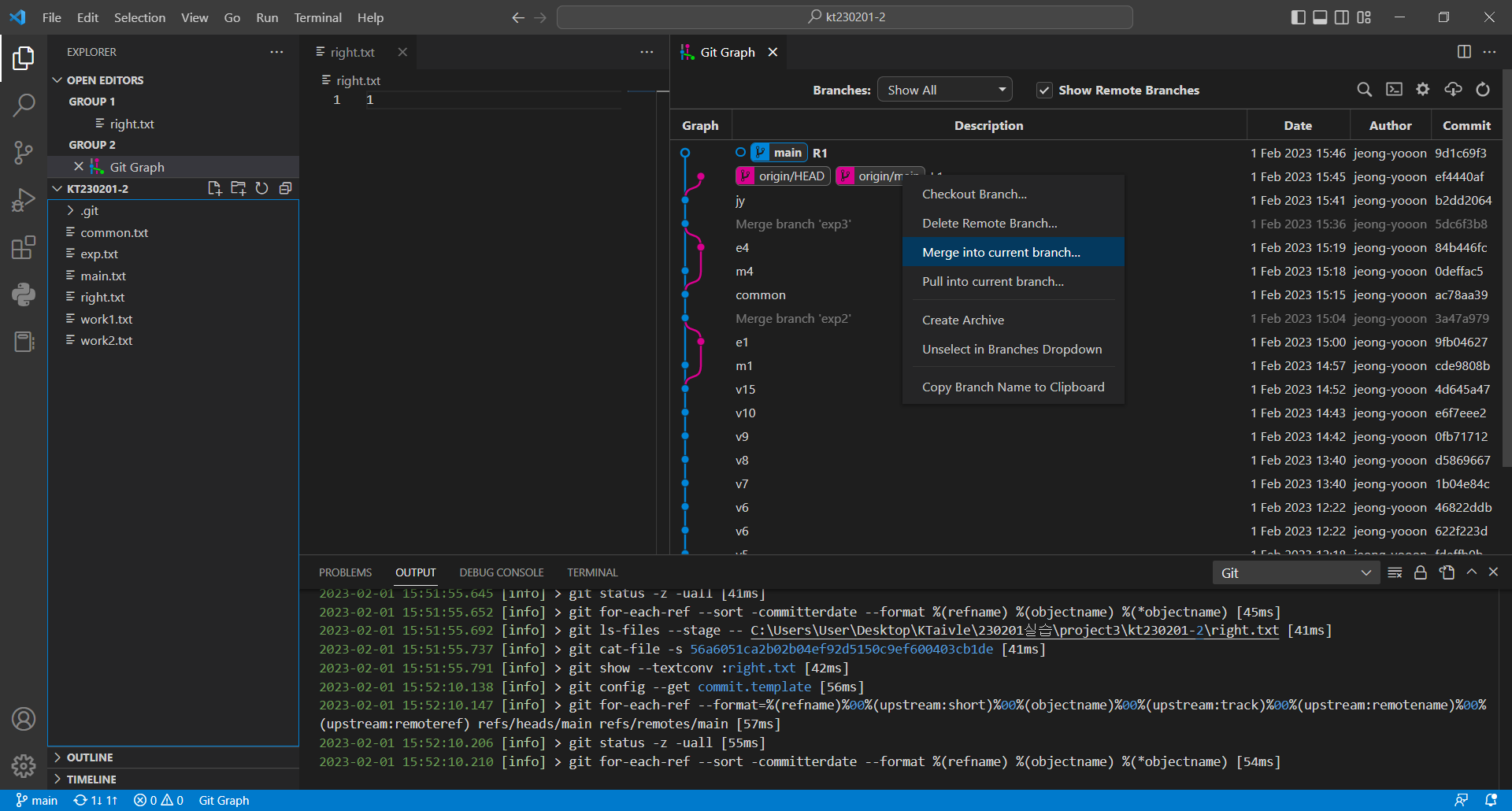Refresh the Git Graph view
1512x811 pixels.
[x=1483, y=90]
